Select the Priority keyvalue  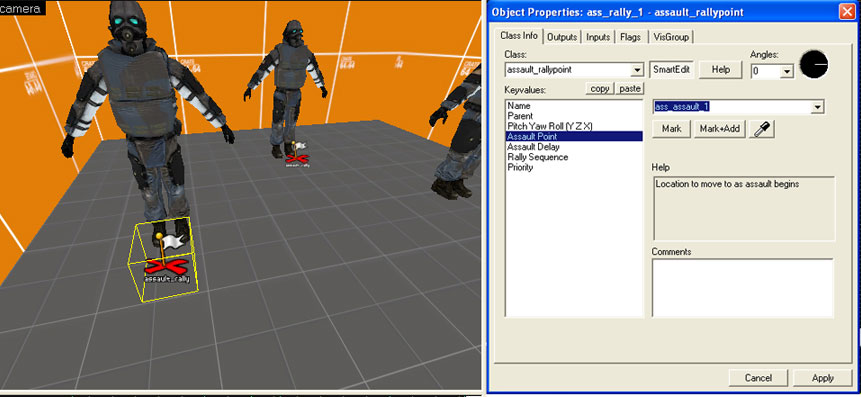(573, 167)
